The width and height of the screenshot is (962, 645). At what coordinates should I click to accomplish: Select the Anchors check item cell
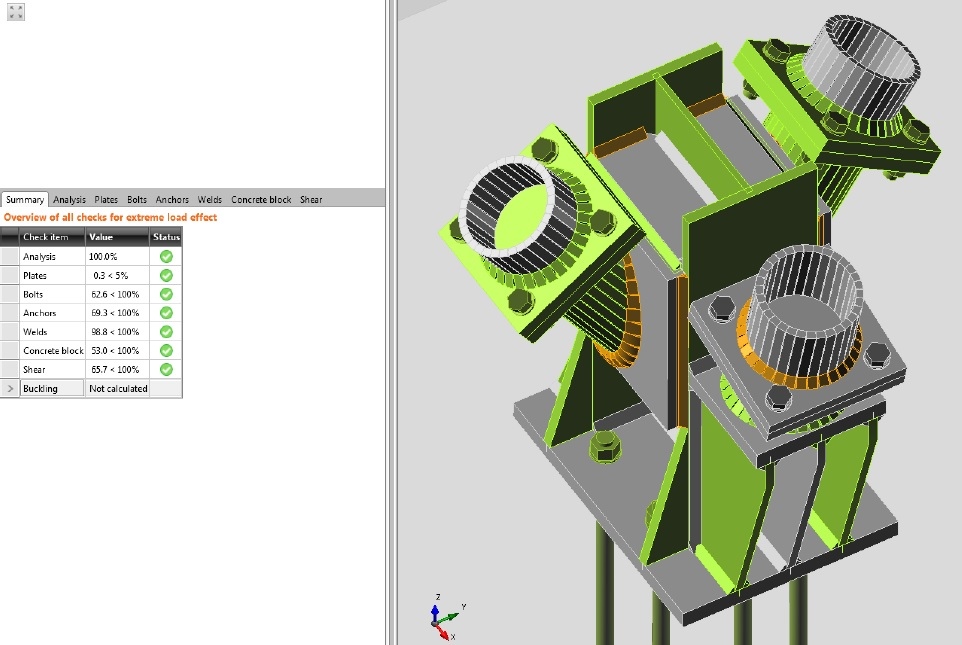click(52, 313)
